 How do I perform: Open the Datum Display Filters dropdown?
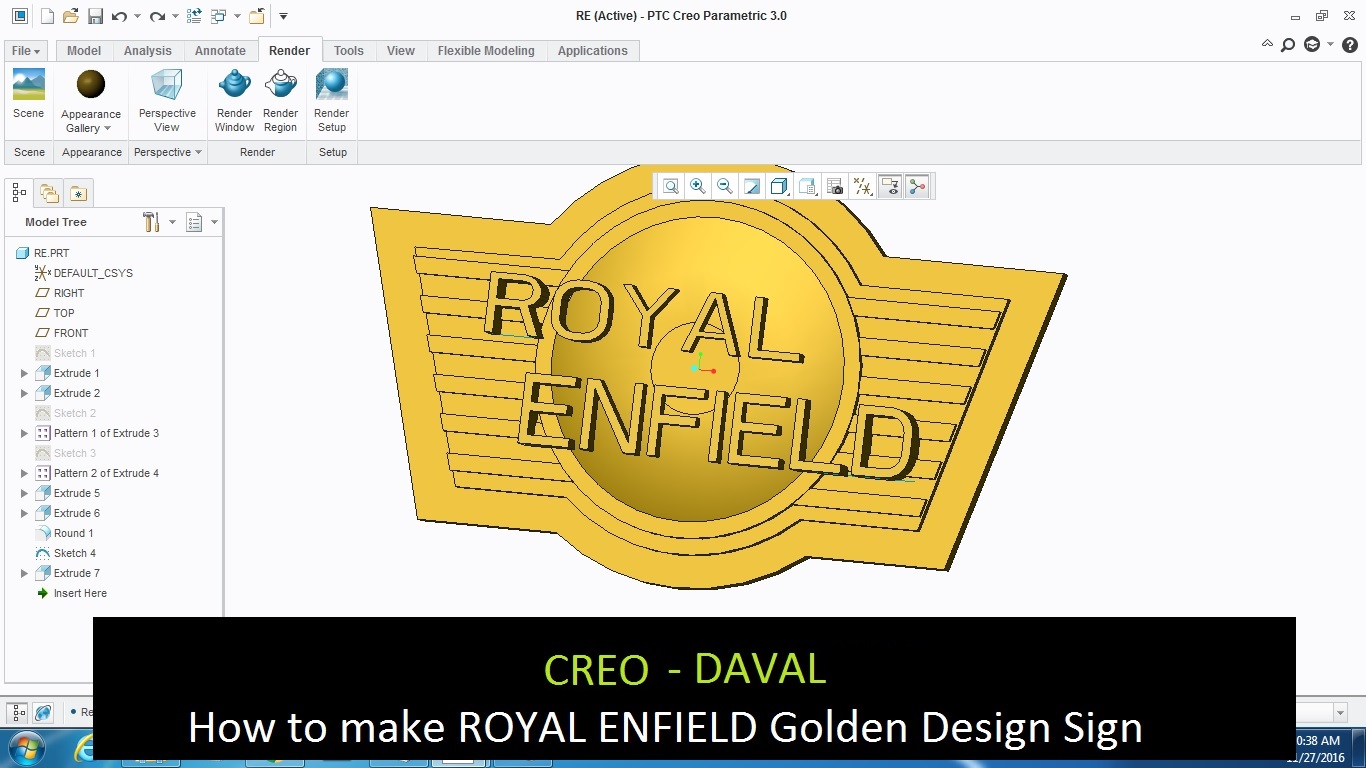click(862, 186)
